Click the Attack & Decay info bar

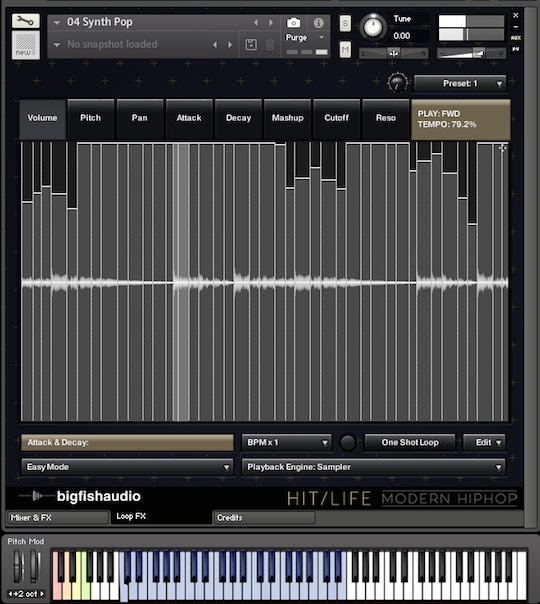point(127,443)
